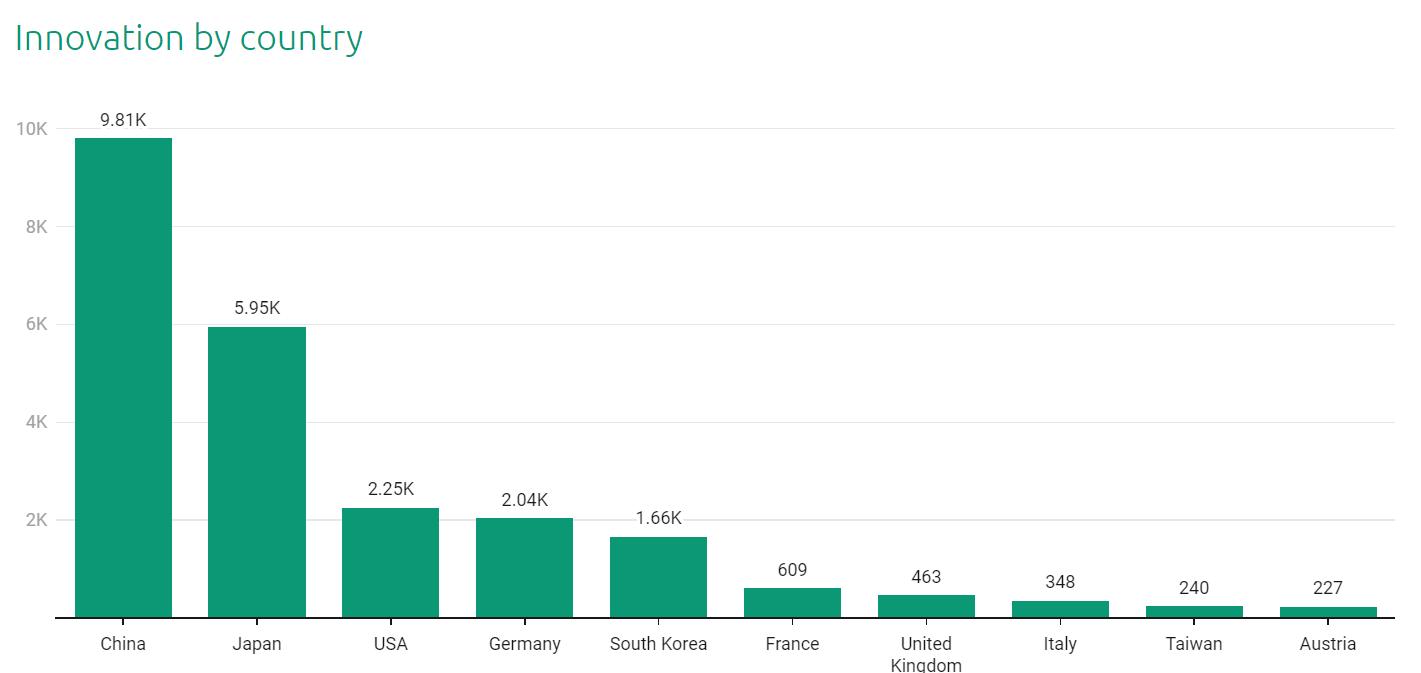Select the France bar
Screen dimensions: 1421x673
click(x=792, y=603)
